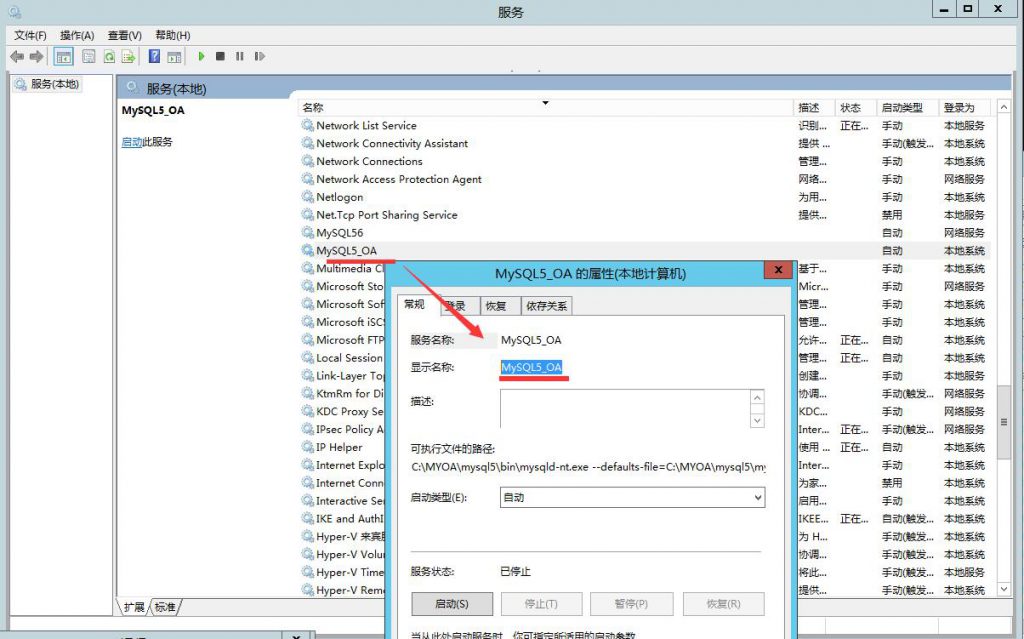1024x639 pixels.
Task: Click the gear icon beside KDC Proxy service
Action: point(308,411)
